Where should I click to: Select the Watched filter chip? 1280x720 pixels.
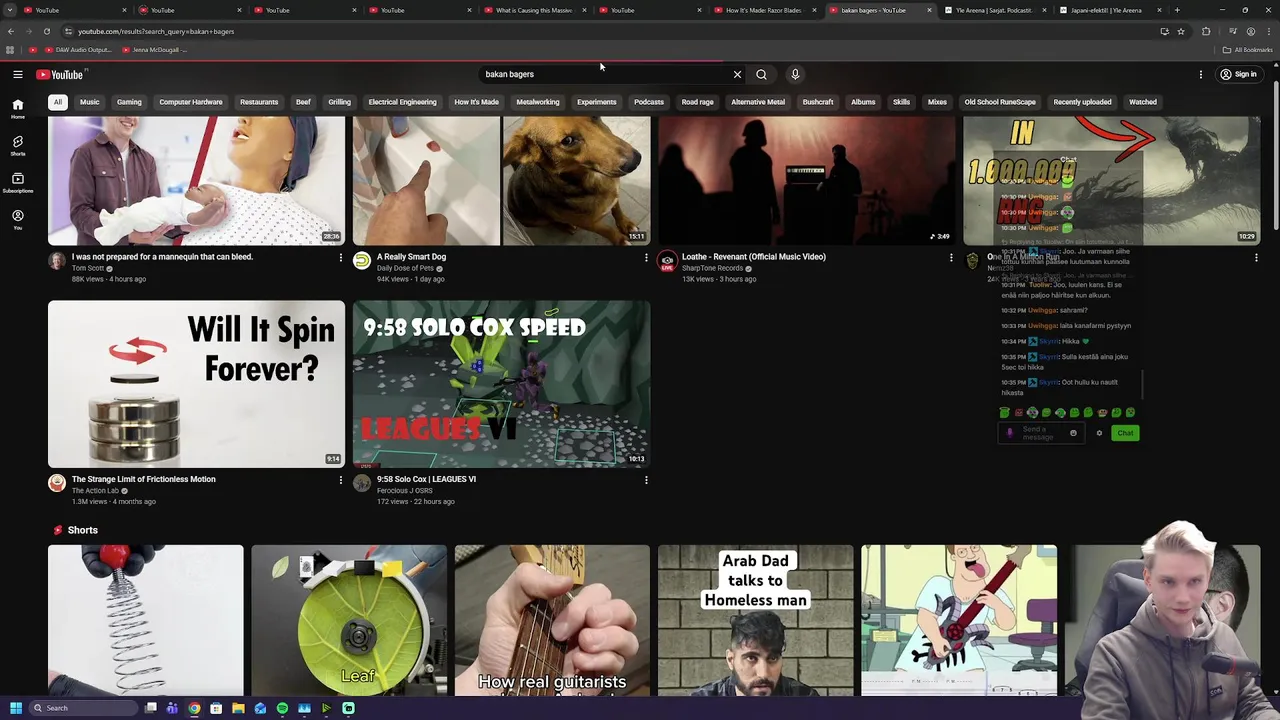[1143, 102]
